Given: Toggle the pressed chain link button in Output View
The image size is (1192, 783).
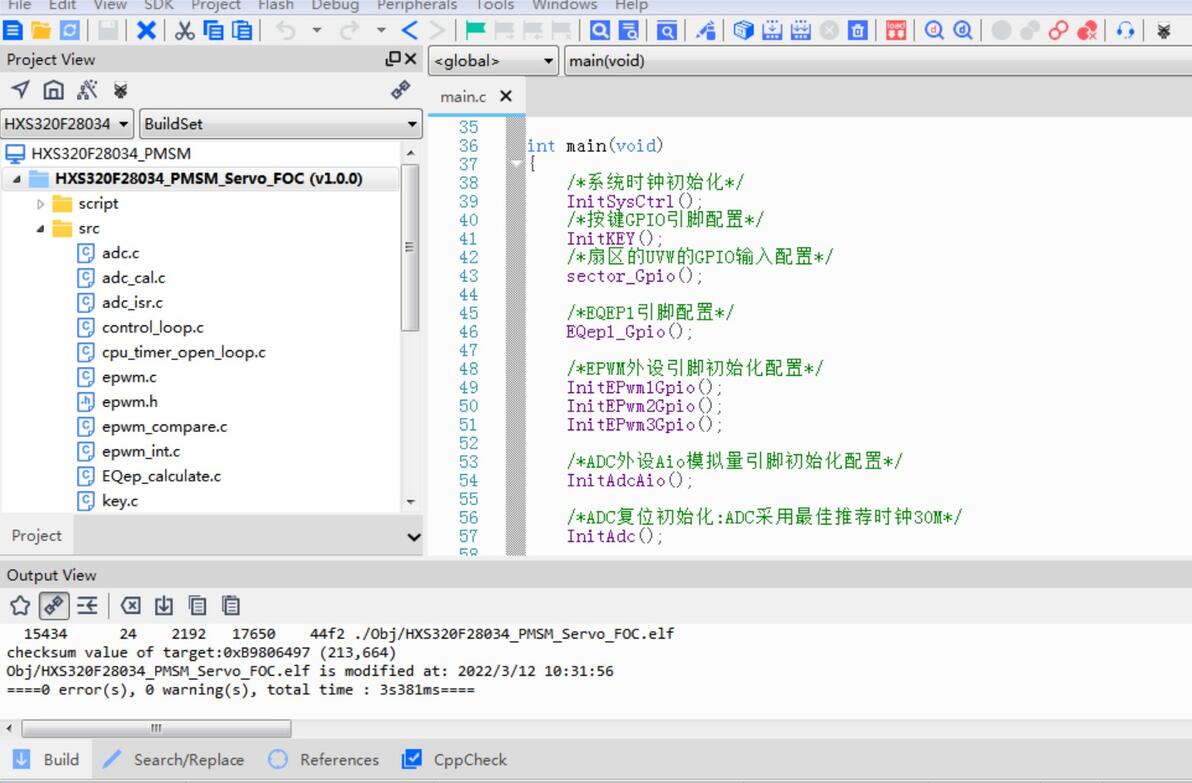Looking at the screenshot, I should [x=54, y=606].
